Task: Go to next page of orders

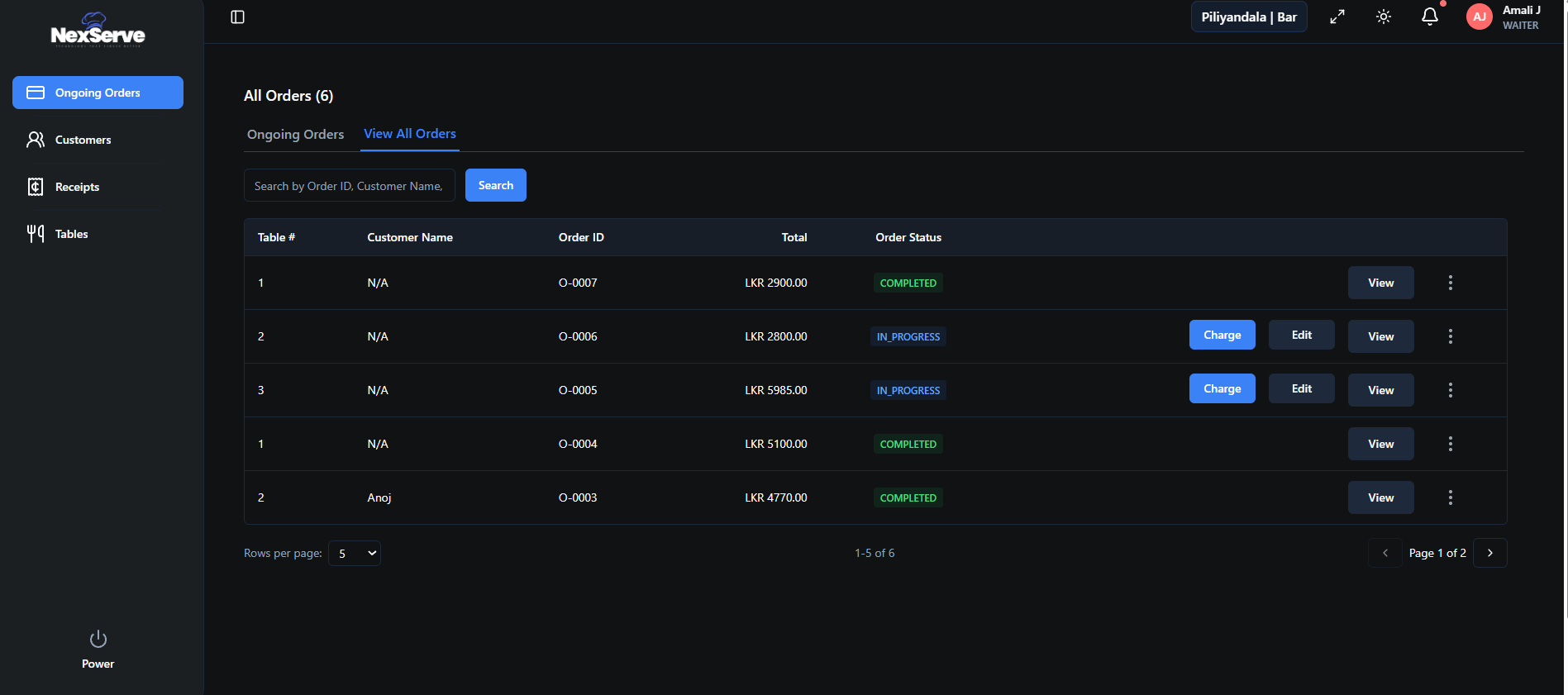Action: (1489, 553)
